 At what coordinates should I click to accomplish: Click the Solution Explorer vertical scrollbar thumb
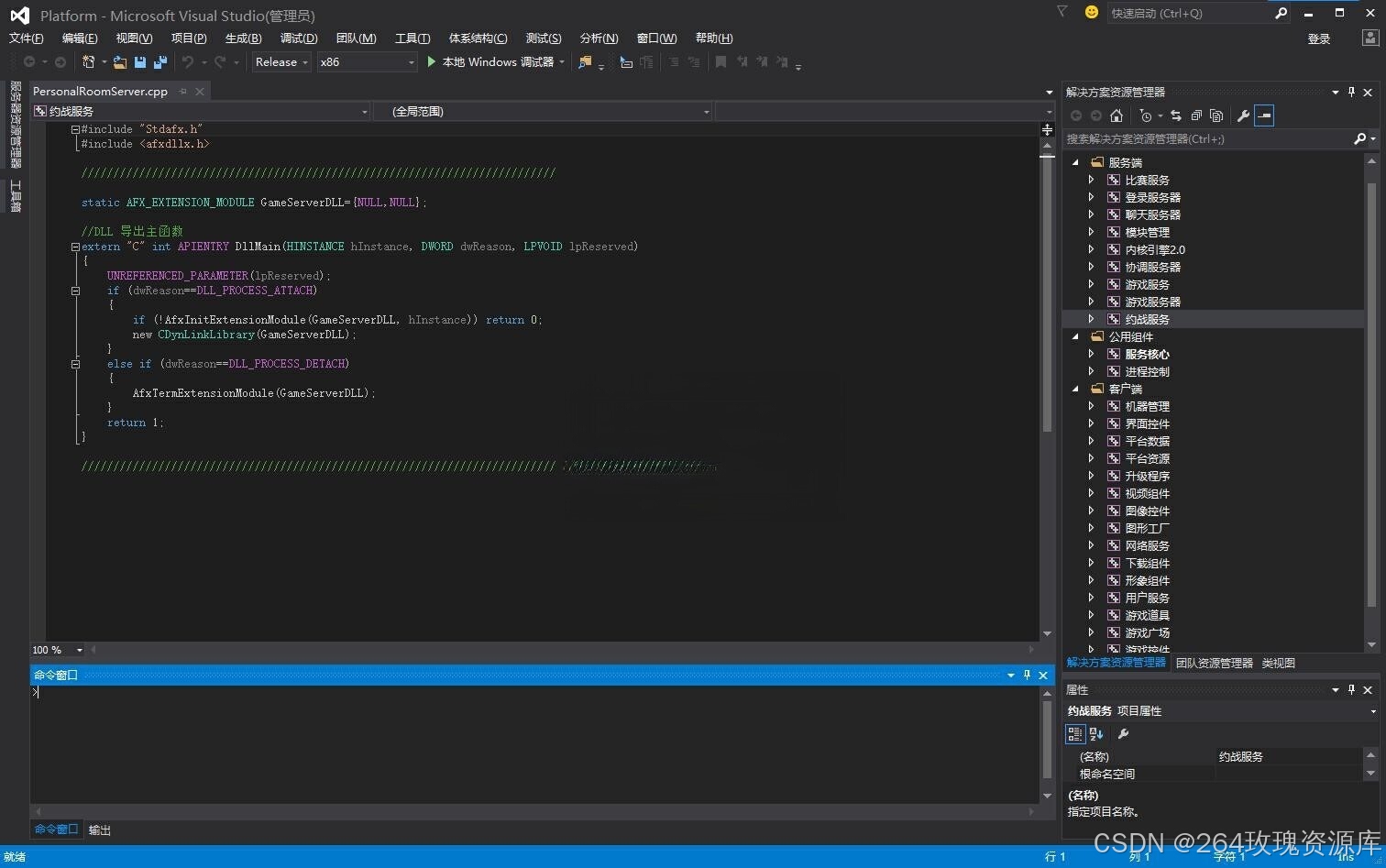pyautogui.click(x=1371, y=394)
